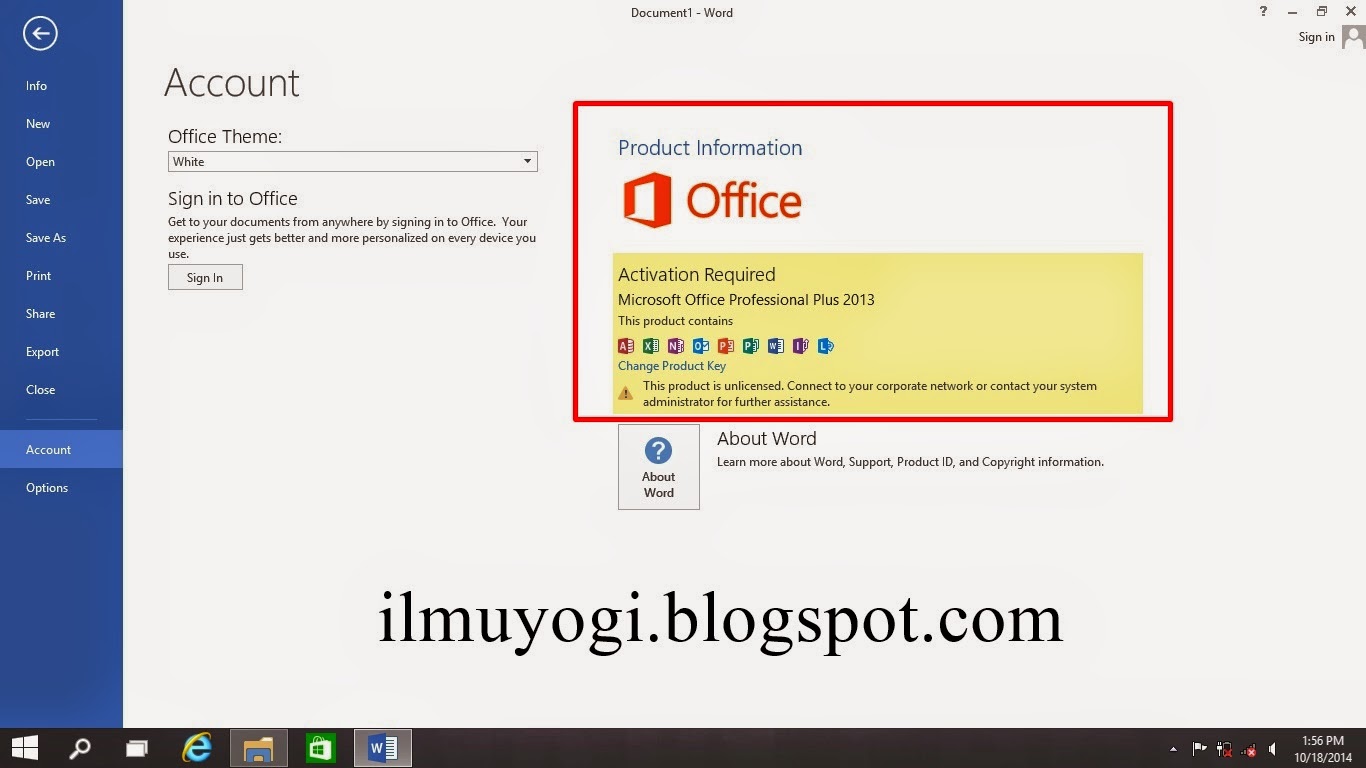Click the Sign In button
Viewport: 1366px width, 768px height.
tap(205, 277)
